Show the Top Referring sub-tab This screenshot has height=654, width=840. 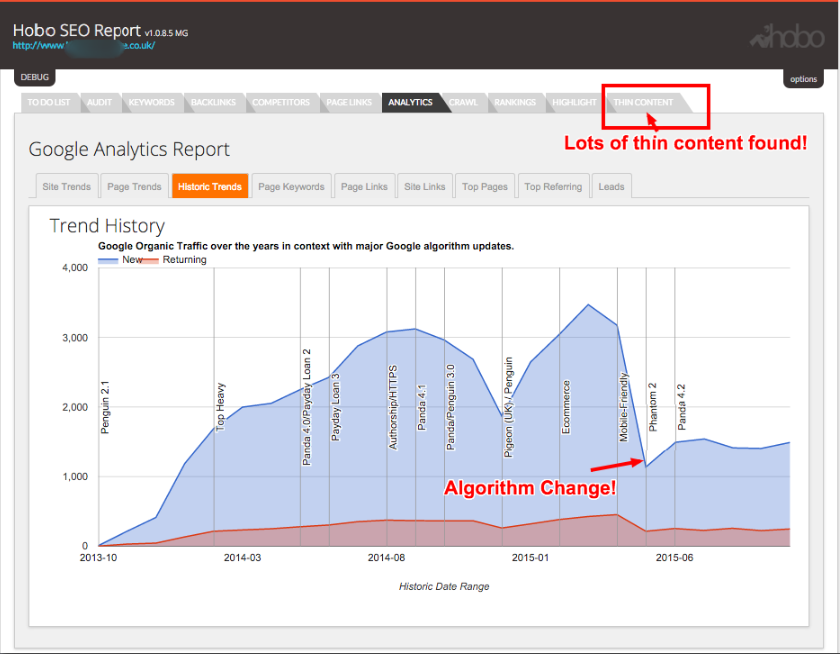pos(553,186)
